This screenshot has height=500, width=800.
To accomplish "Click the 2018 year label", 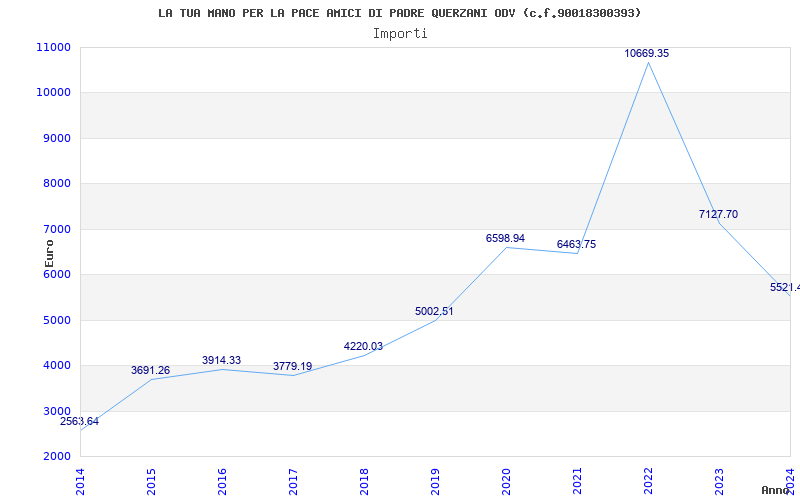I will pyautogui.click(x=364, y=481).
